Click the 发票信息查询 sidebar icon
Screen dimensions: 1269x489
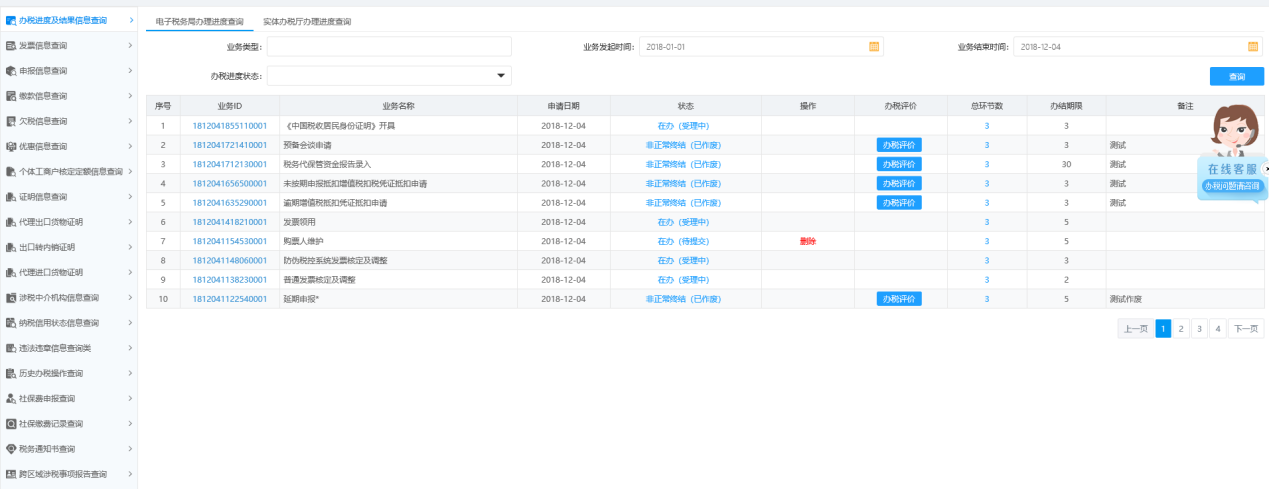(x=11, y=46)
